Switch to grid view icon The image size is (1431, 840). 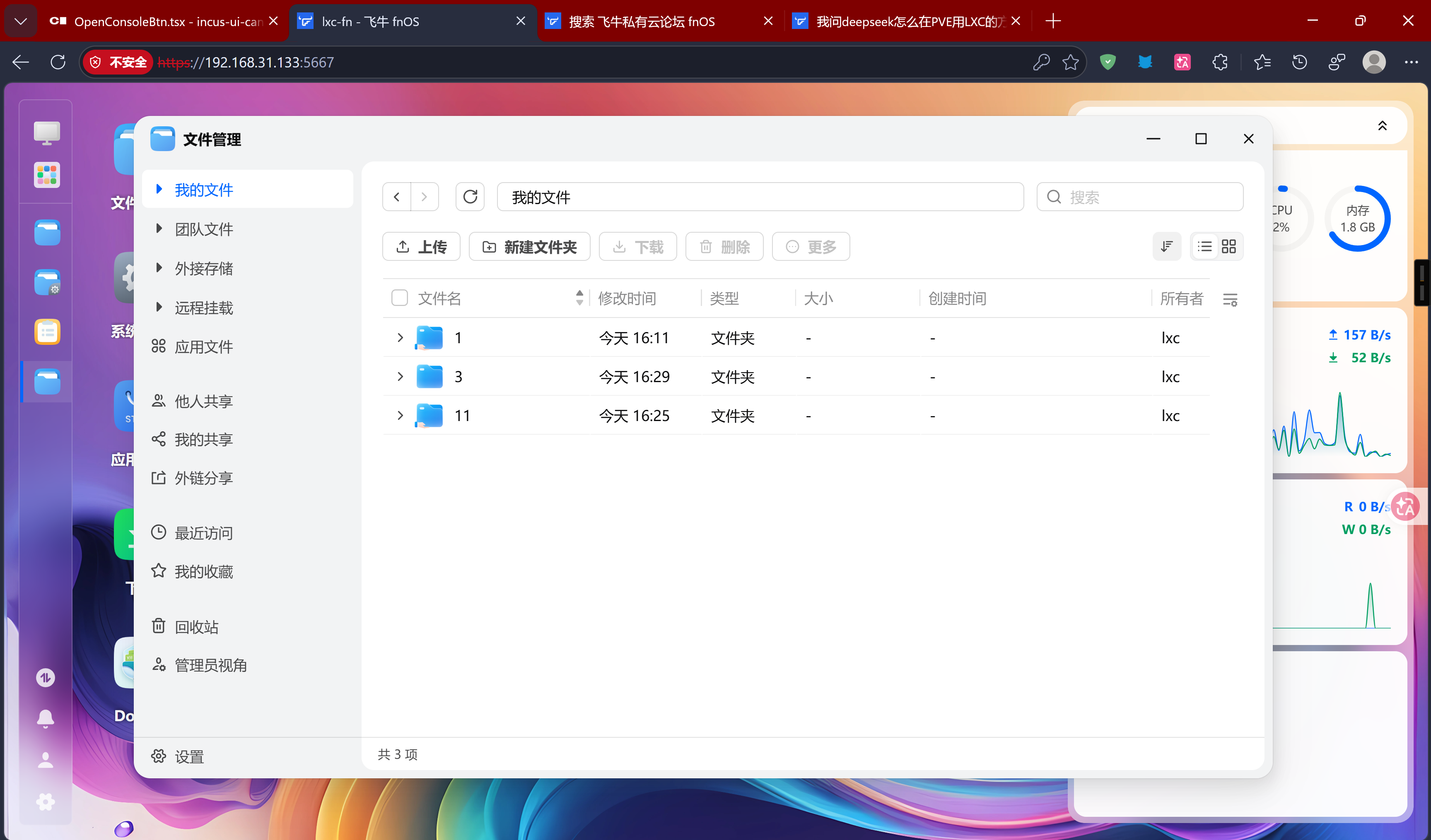pos(1229,246)
